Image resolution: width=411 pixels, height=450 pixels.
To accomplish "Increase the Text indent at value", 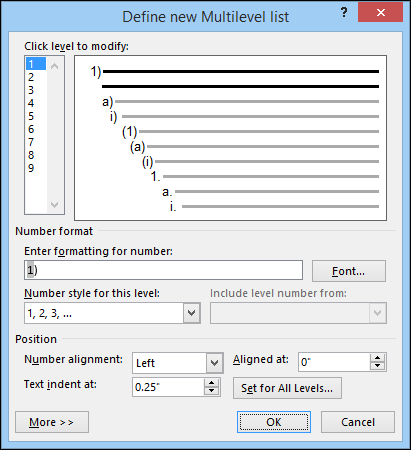I will pyautogui.click(x=211, y=383).
